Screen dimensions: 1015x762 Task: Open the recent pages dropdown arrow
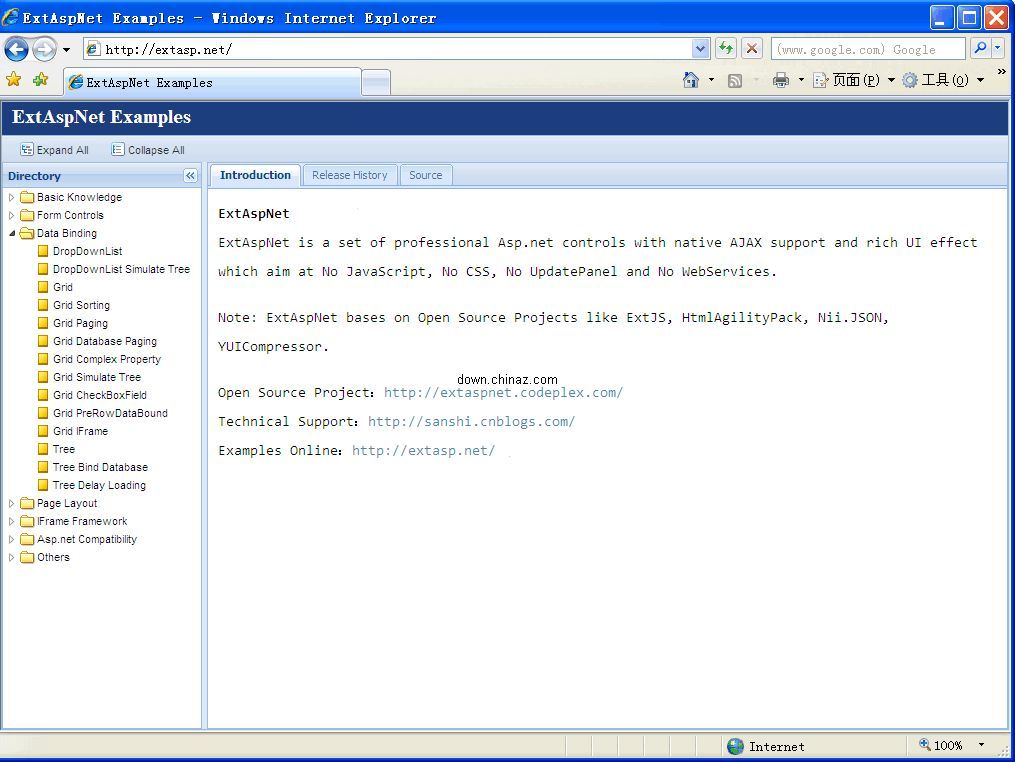click(66, 49)
